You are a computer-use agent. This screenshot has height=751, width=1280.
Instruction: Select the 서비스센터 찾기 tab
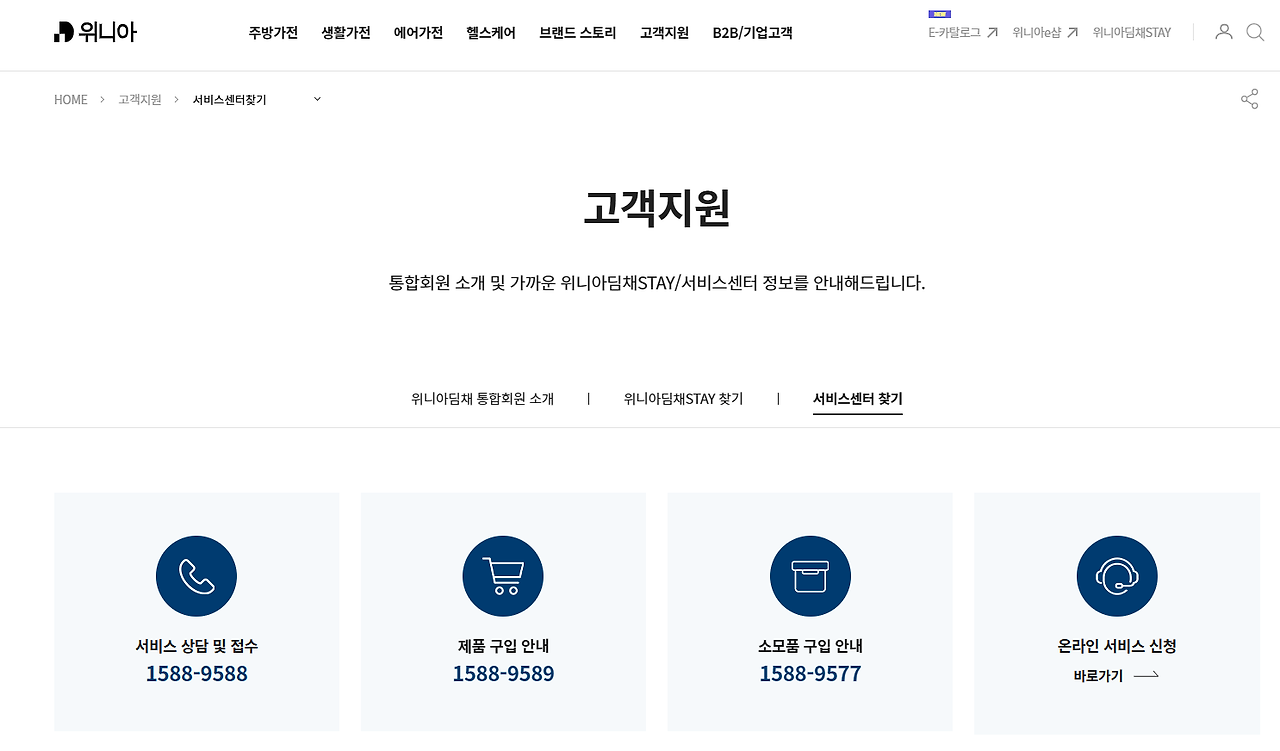tap(858, 399)
